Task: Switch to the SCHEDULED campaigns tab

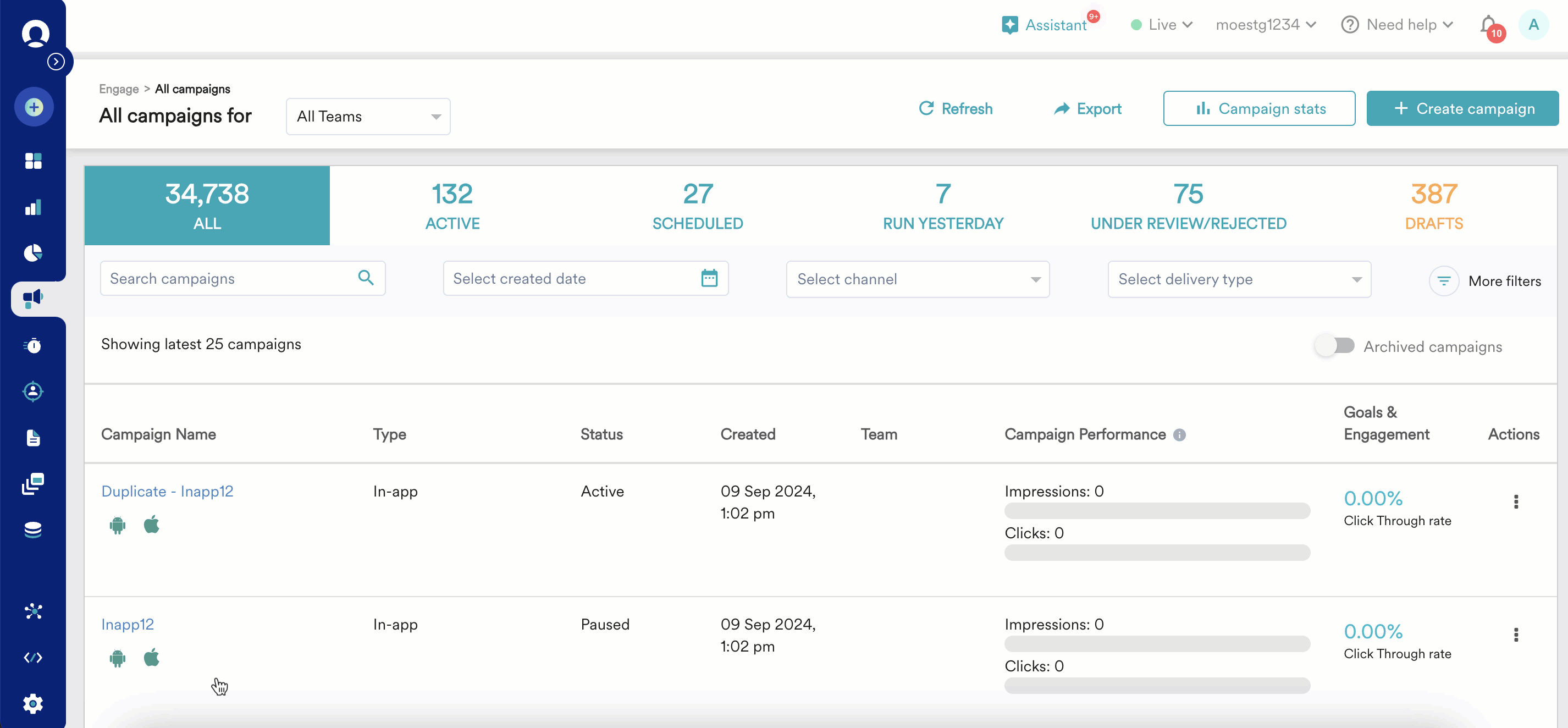Action: (698, 205)
